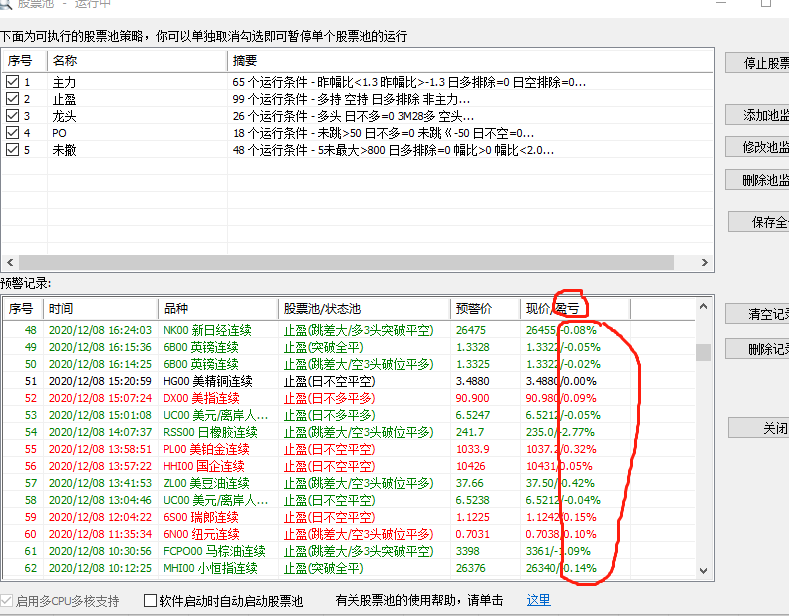
Task: Click the 停止股票池 button
Action: (757, 63)
